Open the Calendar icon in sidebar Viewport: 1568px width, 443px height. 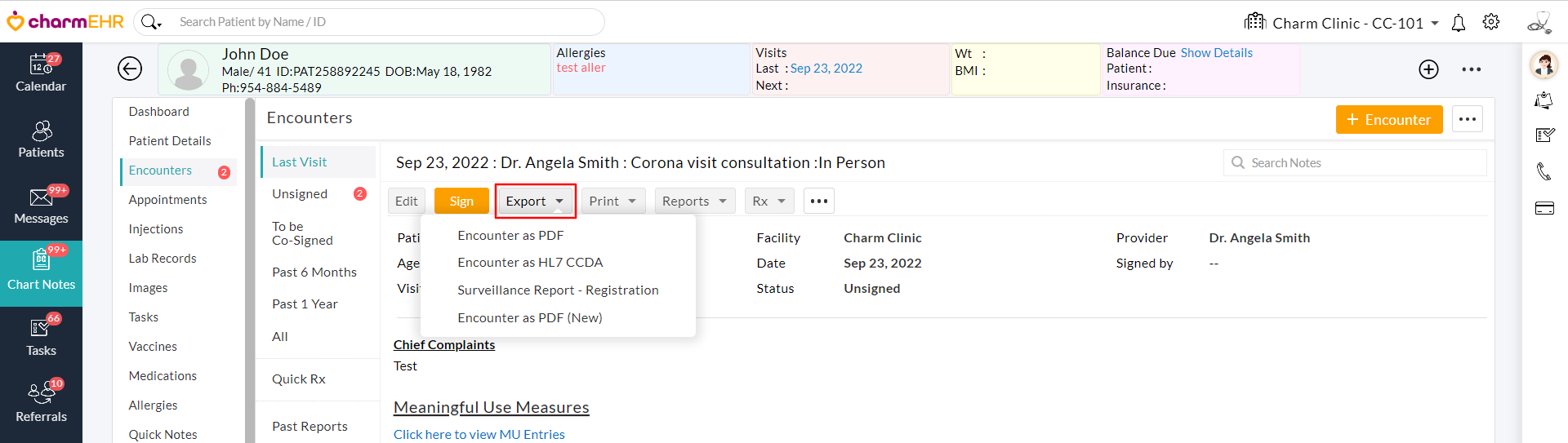coord(41,64)
